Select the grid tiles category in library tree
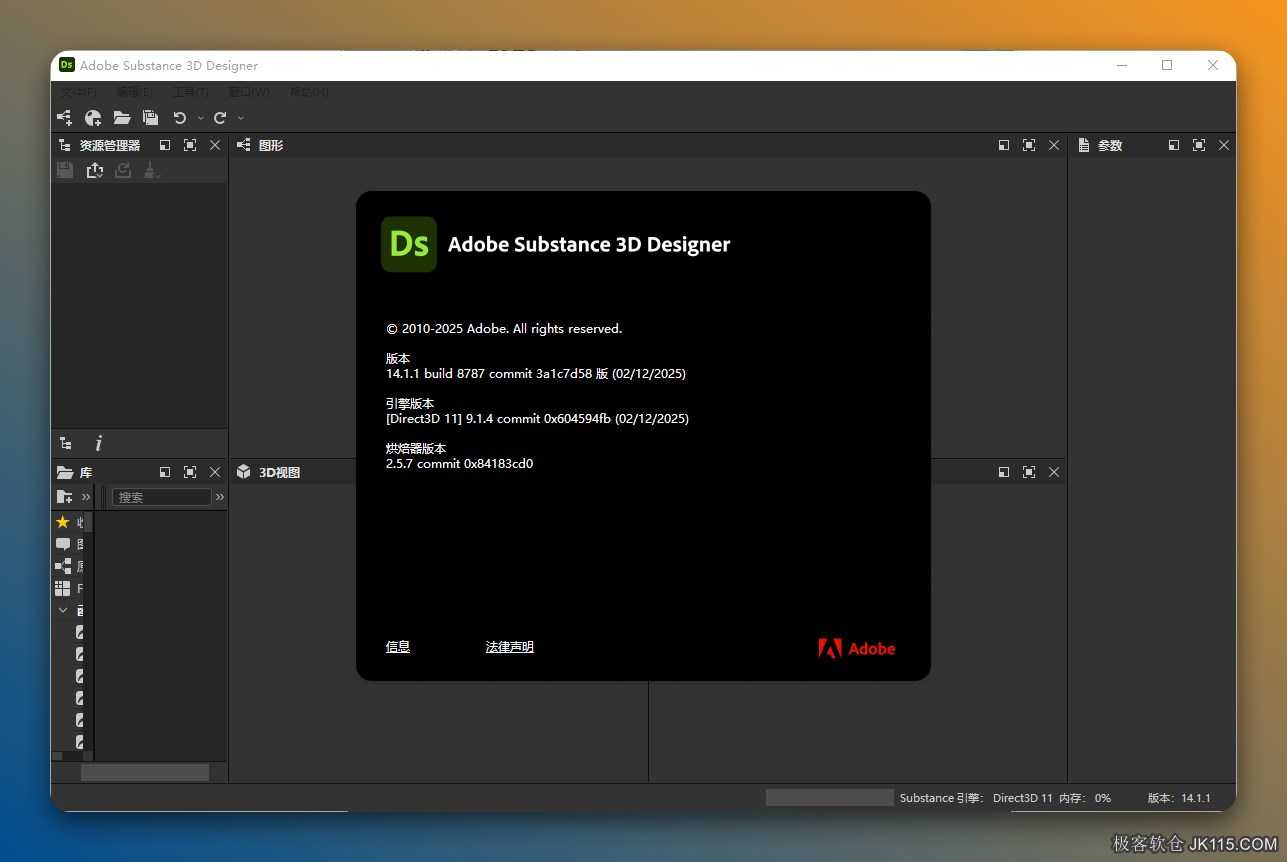 [63, 588]
